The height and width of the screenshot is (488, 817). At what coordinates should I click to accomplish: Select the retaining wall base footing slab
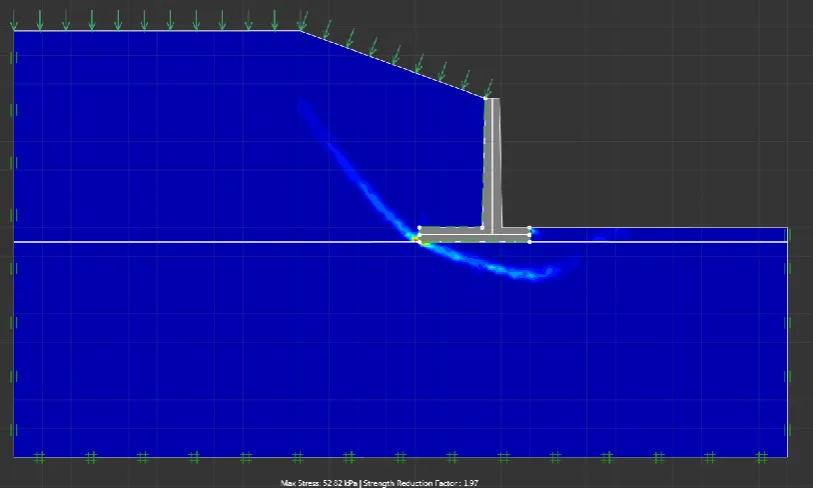474,235
